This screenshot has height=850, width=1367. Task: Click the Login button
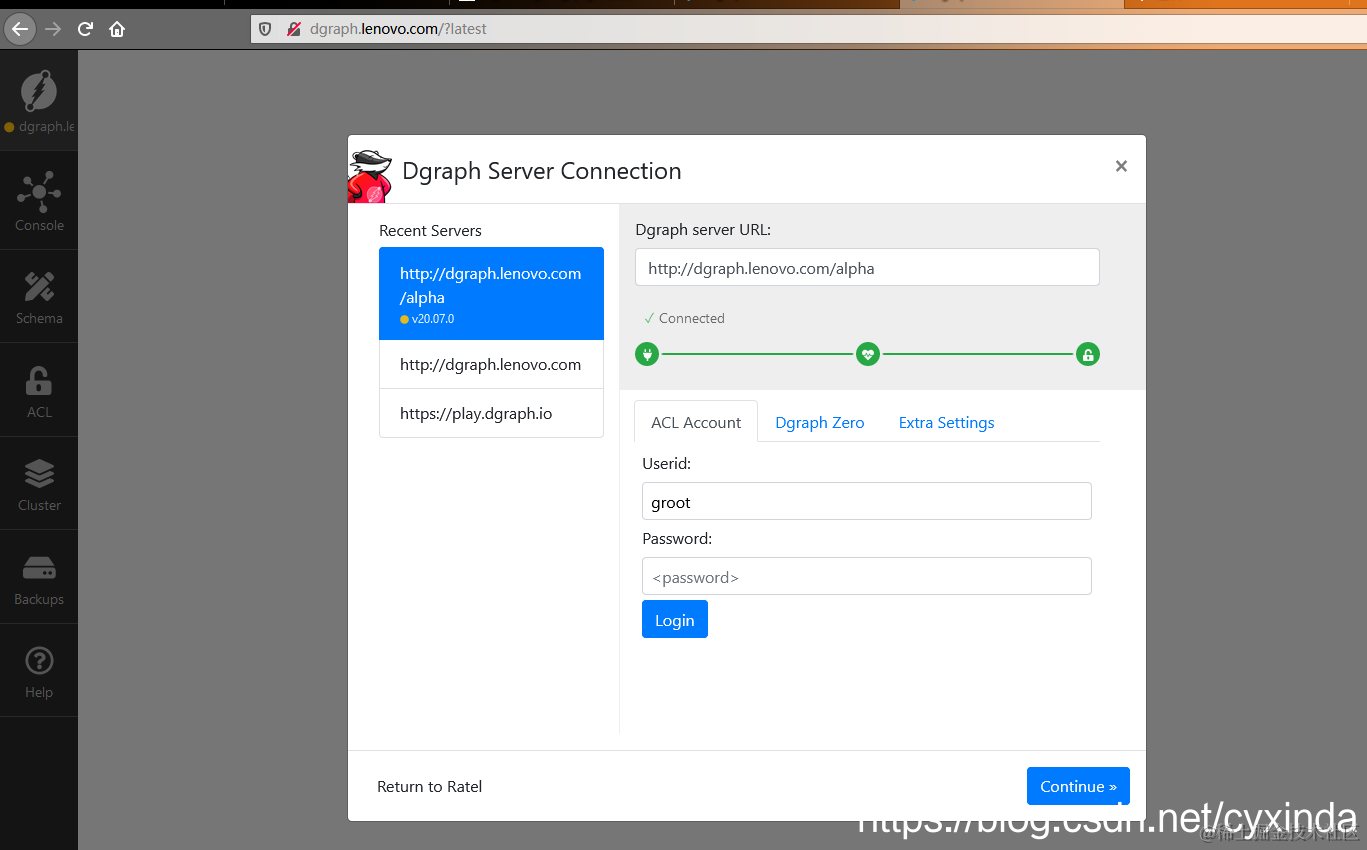675,620
